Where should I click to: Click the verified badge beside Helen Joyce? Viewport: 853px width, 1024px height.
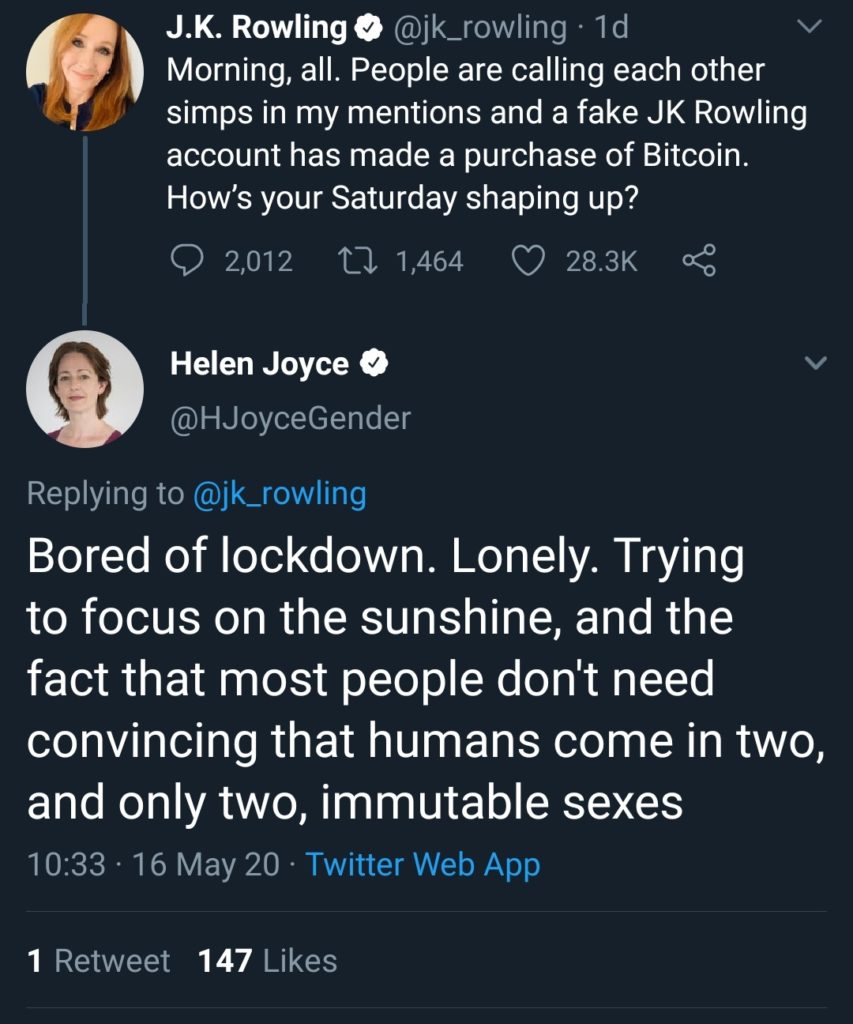(x=374, y=364)
